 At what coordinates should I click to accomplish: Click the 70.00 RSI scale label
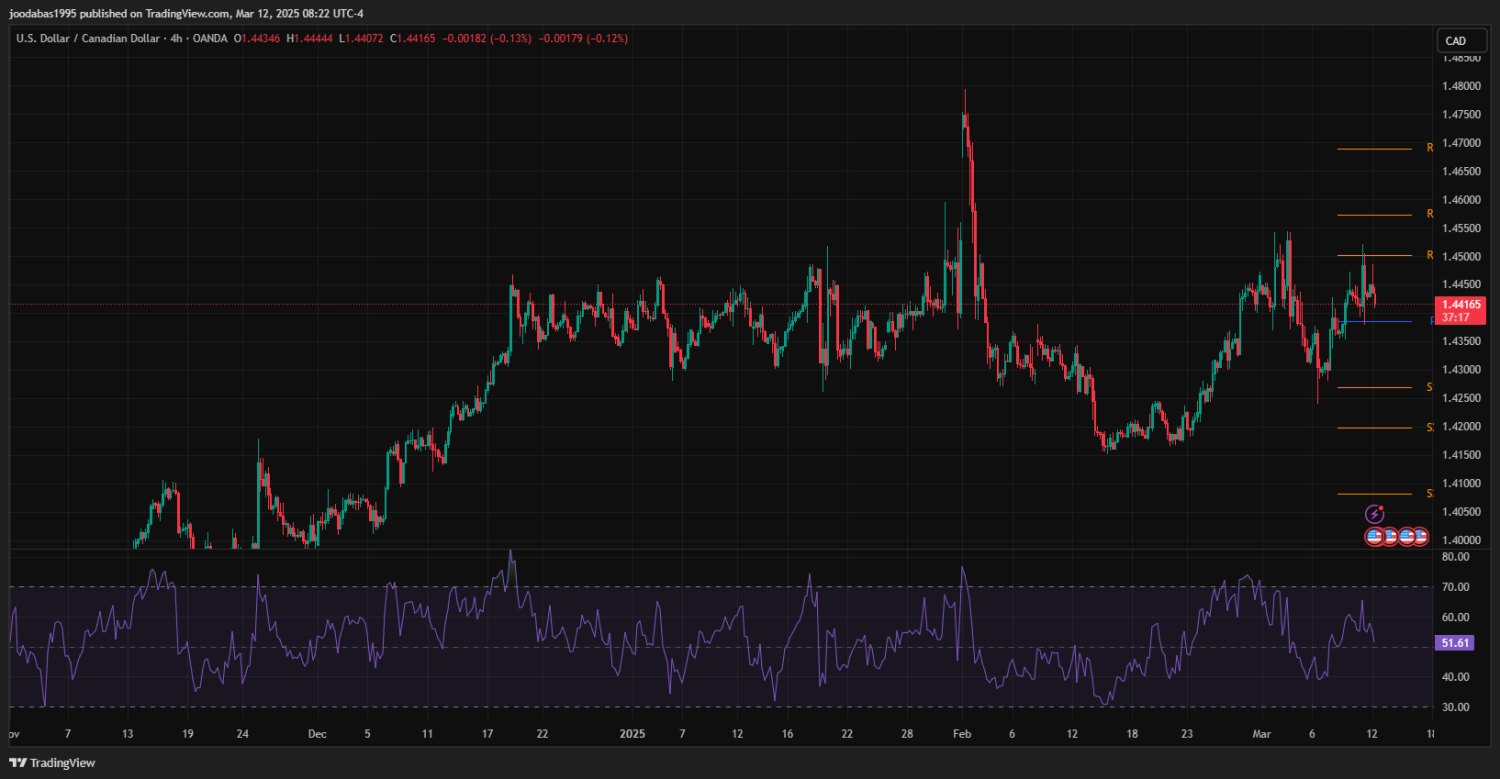(1456, 587)
